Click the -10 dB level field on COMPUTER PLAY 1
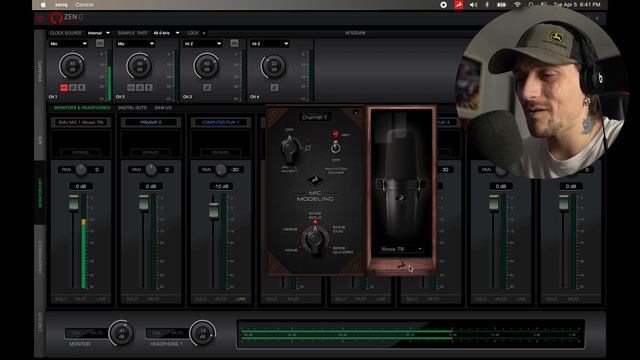The width and height of the screenshot is (640, 360). pos(221,186)
